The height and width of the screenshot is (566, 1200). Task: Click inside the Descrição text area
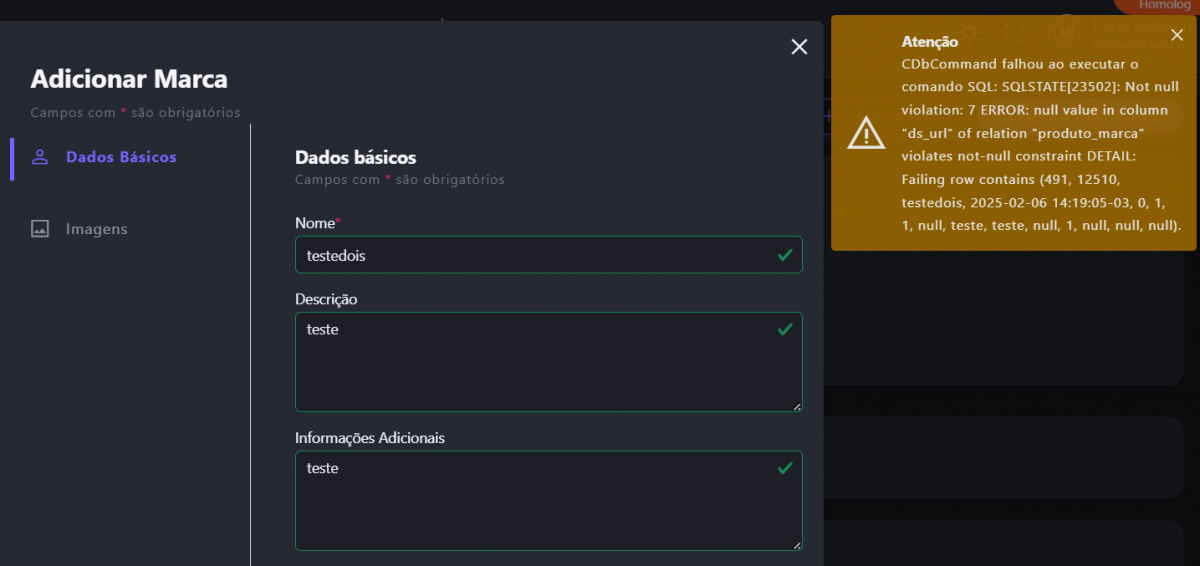point(530,365)
